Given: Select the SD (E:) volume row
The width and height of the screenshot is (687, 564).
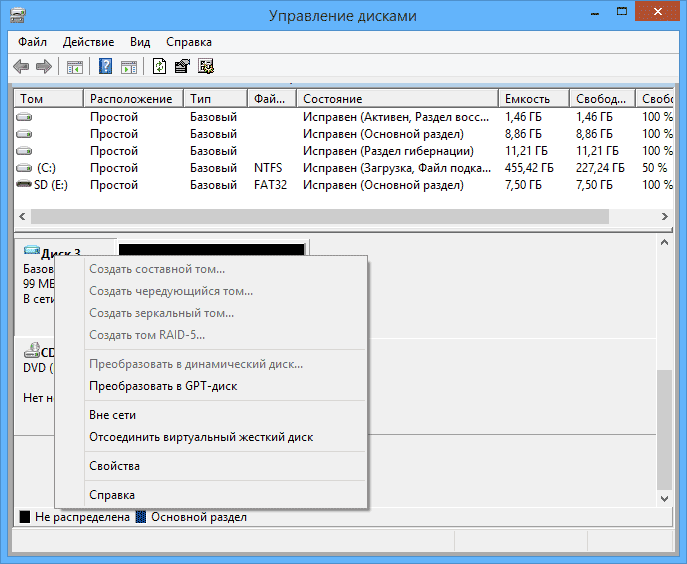Looking at the screenshot, I should pos(344,185).
